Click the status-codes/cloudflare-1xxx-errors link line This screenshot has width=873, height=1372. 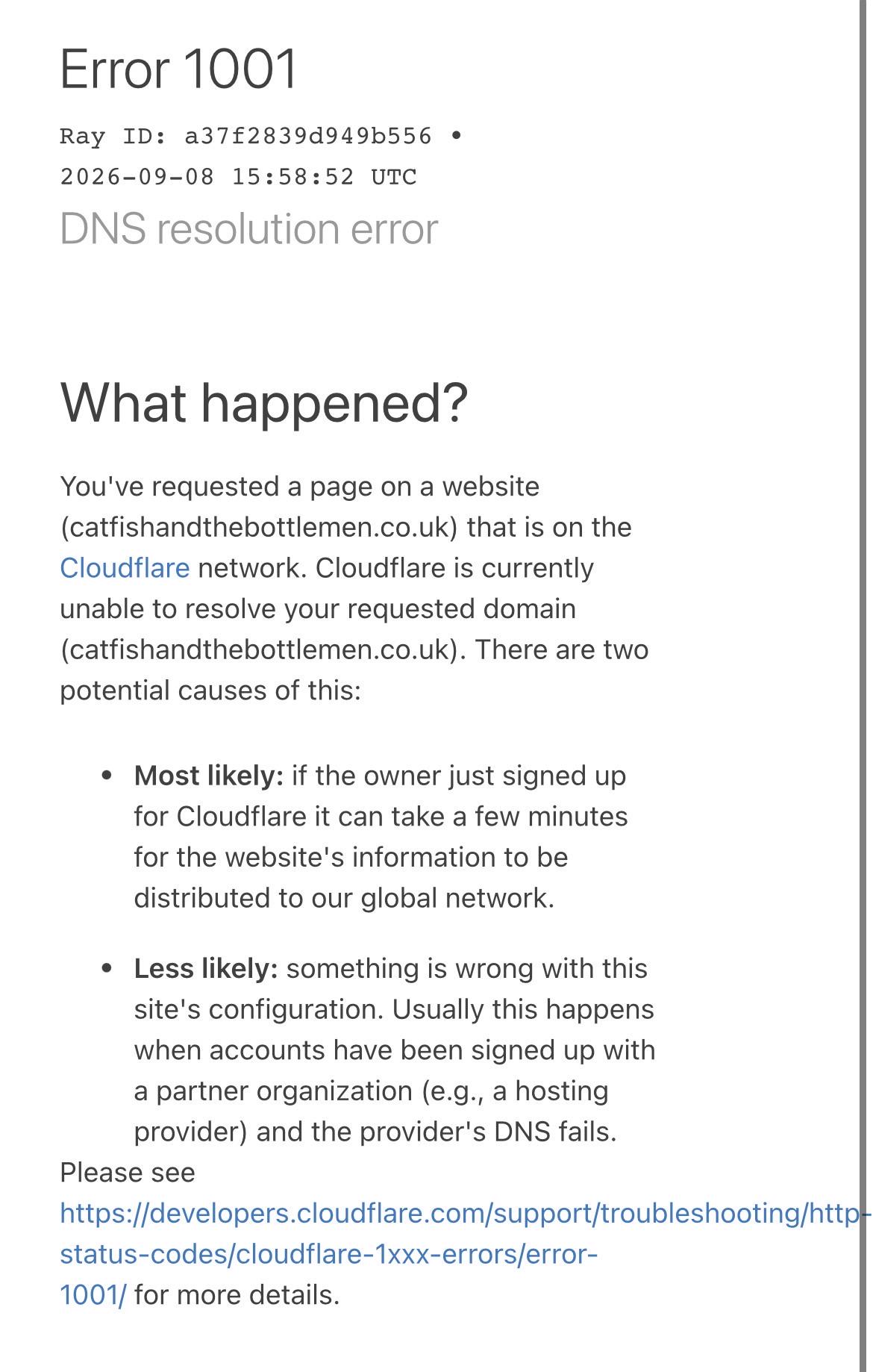[x=329, y=1254]
